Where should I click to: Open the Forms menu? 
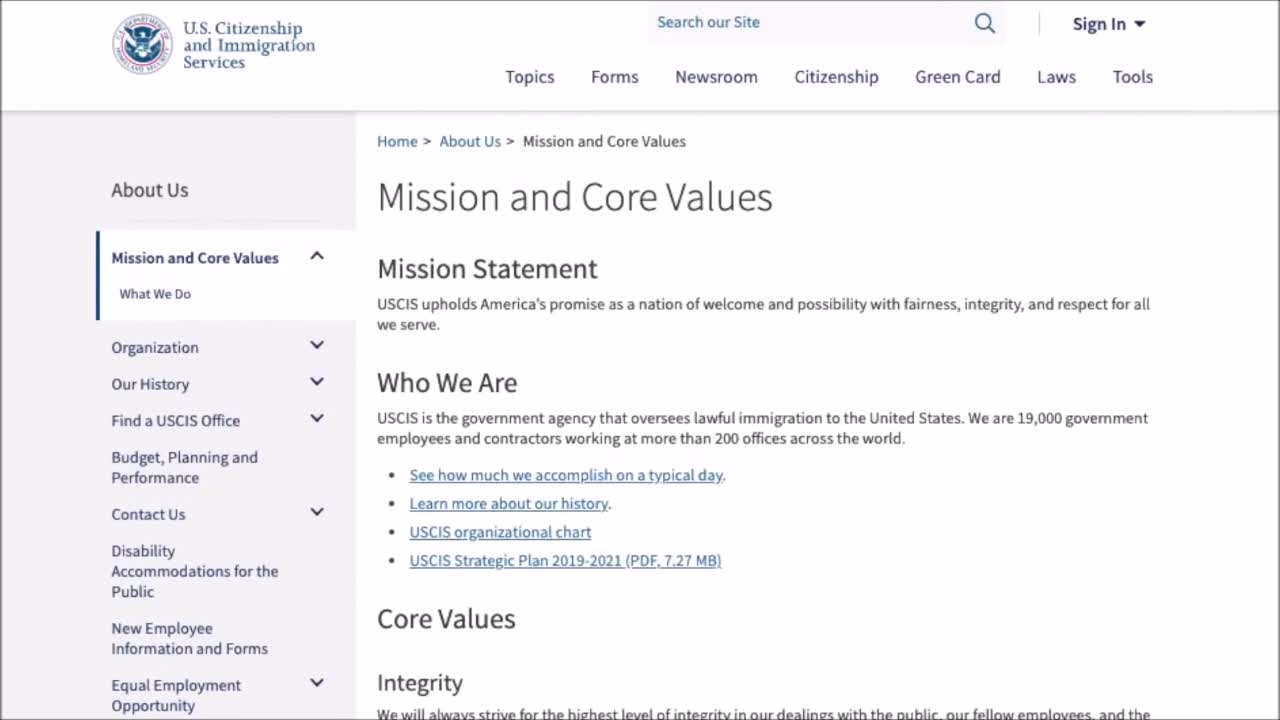tap(614, 77)
